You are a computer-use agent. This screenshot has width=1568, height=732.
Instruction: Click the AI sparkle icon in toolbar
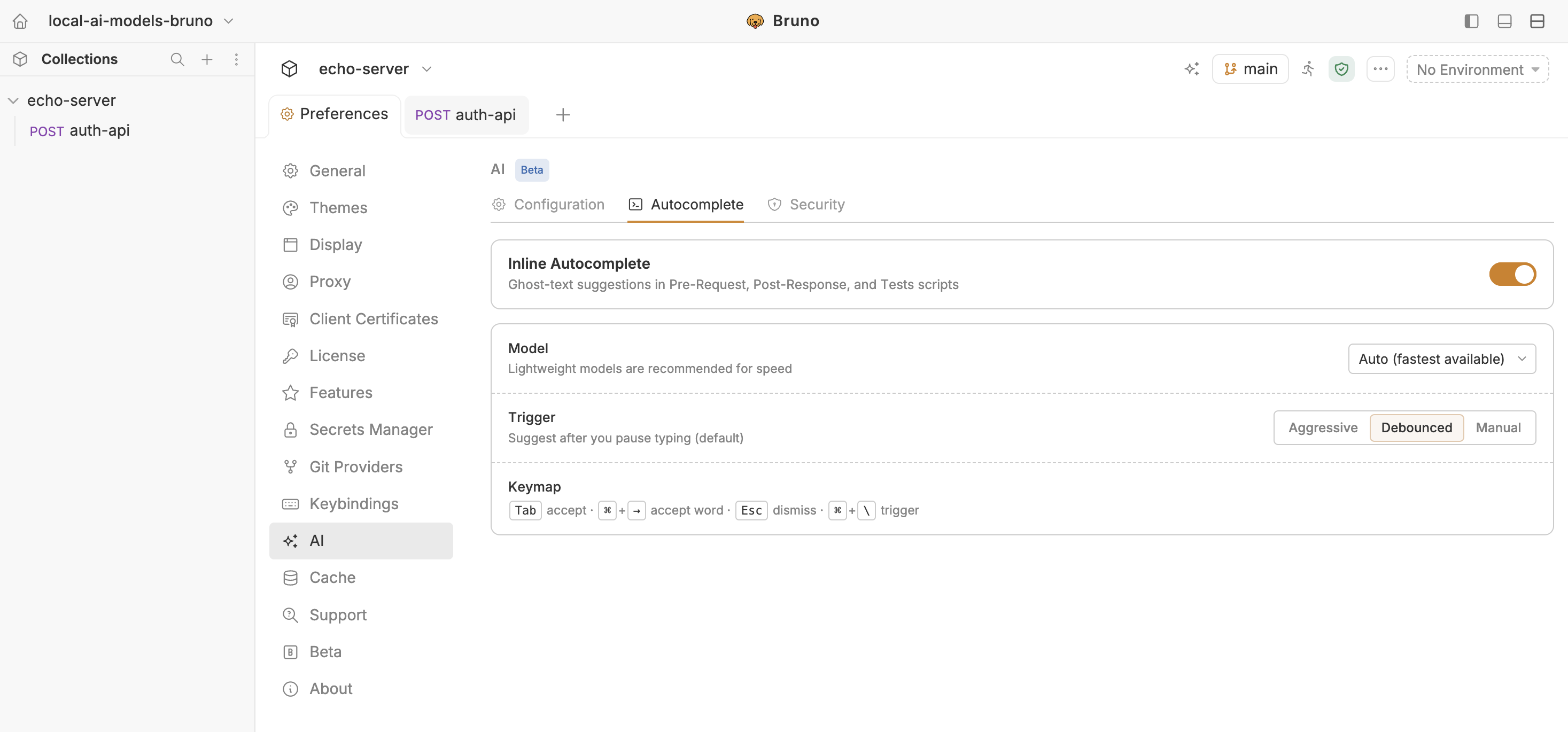click(x=1192, y=69)
